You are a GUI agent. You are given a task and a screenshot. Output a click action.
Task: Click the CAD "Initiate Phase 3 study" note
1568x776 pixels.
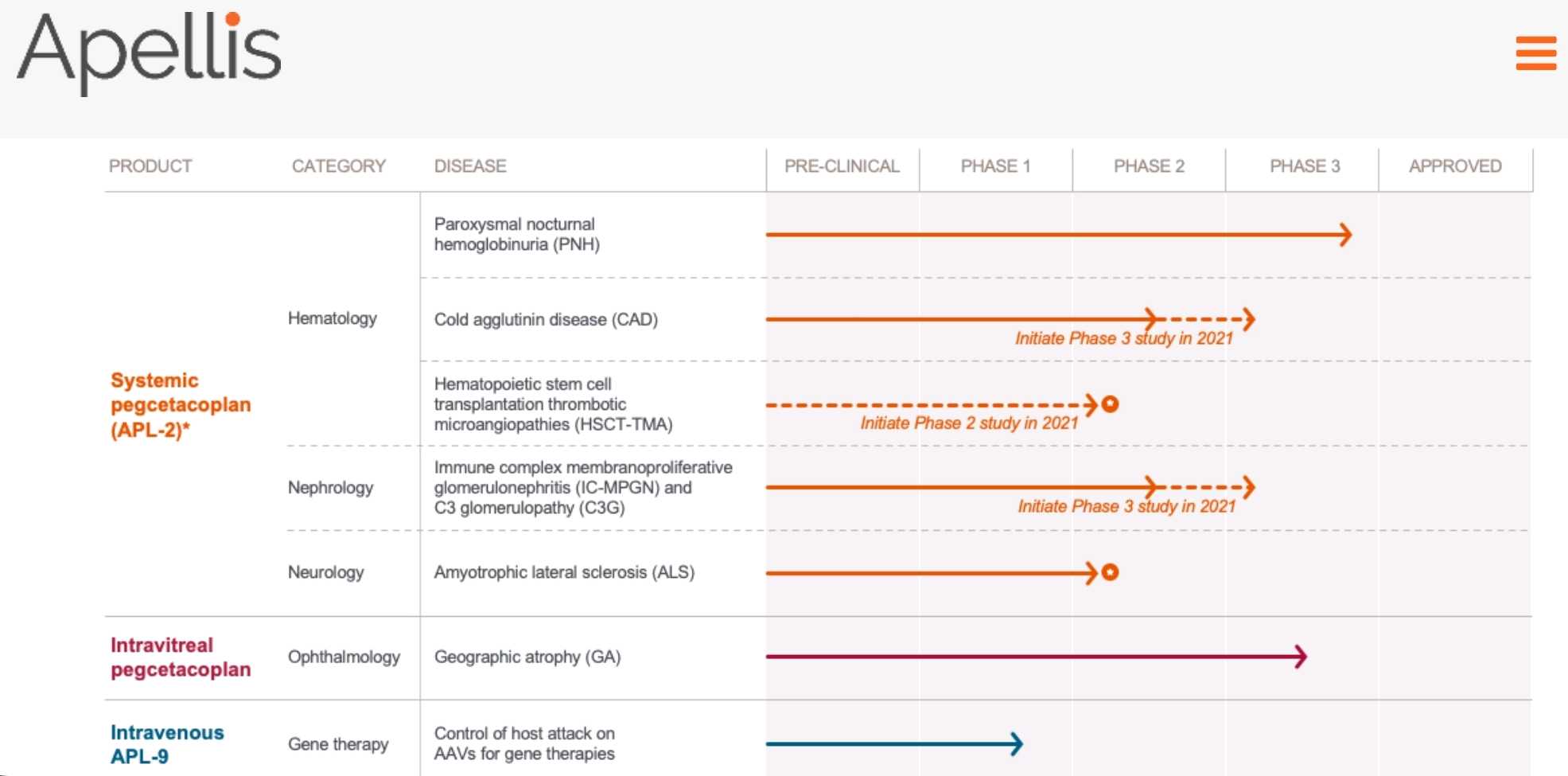click(1123, 338)
